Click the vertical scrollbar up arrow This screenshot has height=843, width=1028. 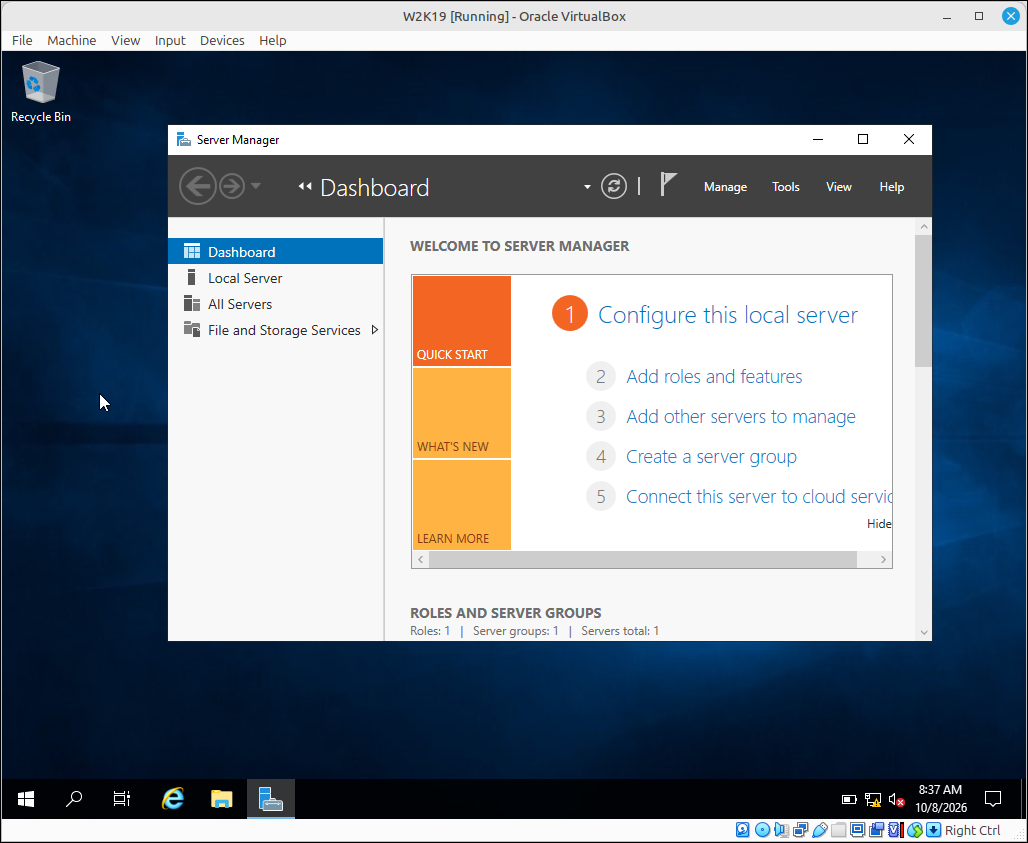point(924,227)
